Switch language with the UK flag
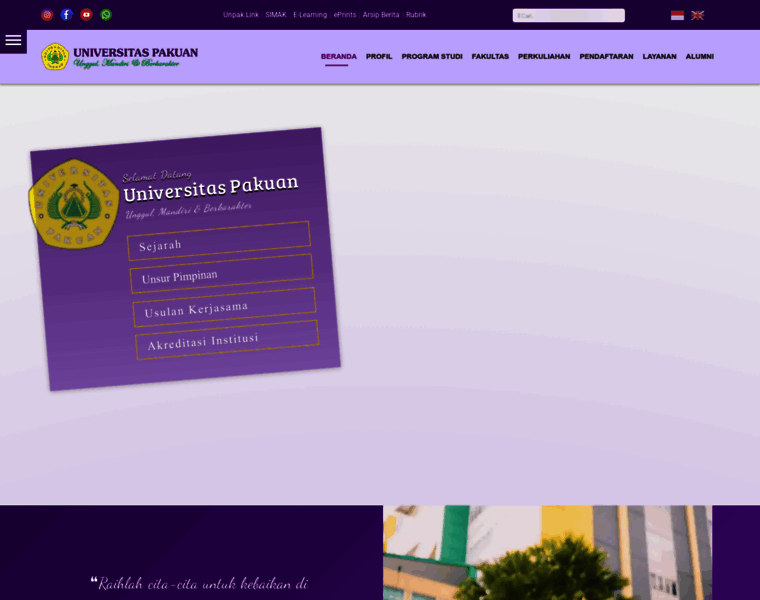Viewport: 760px width, 600px height. [697, 16]
